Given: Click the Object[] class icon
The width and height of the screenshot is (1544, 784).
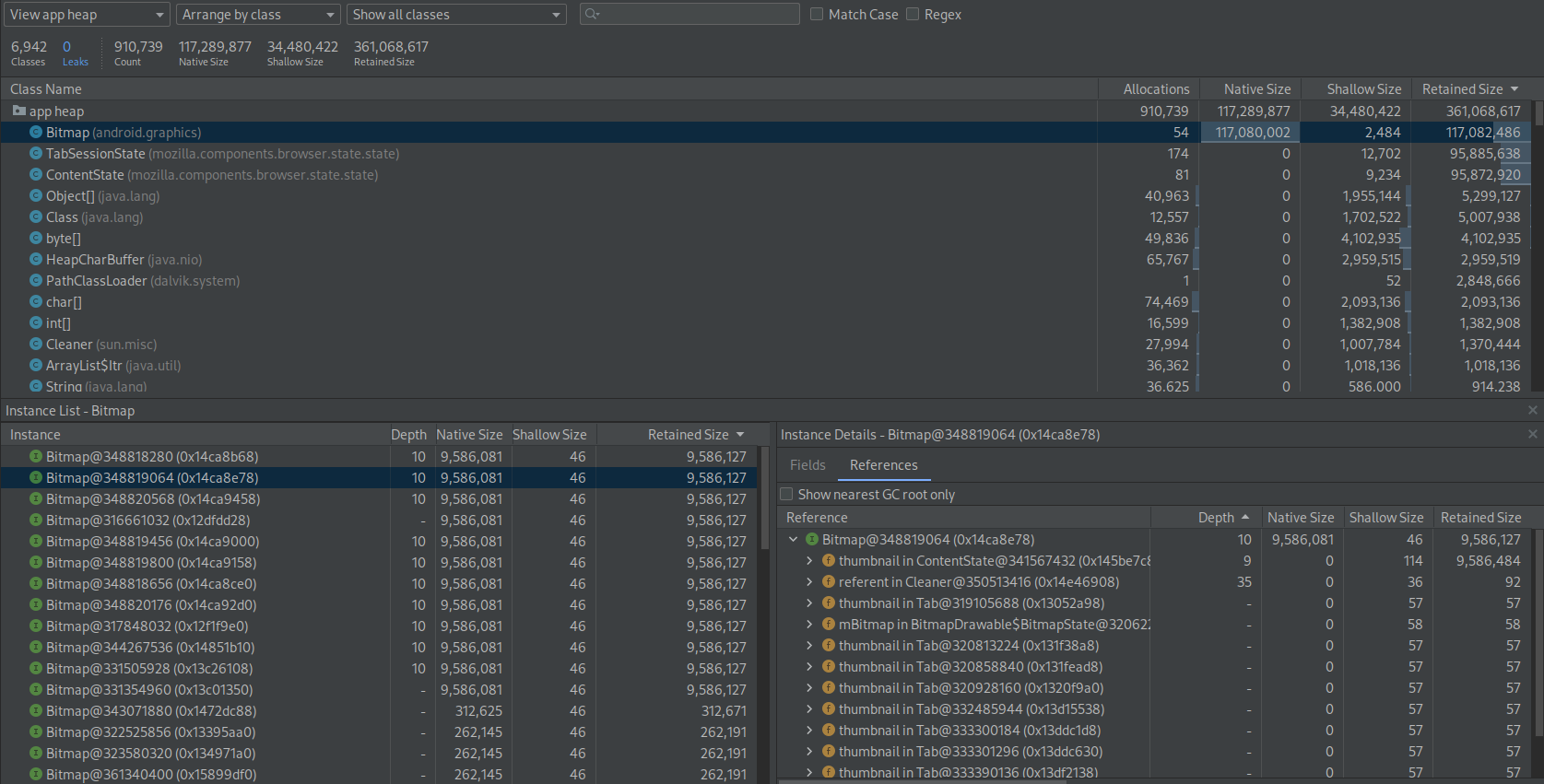Looking at the screenshot, I should click(x=36, y=195).
